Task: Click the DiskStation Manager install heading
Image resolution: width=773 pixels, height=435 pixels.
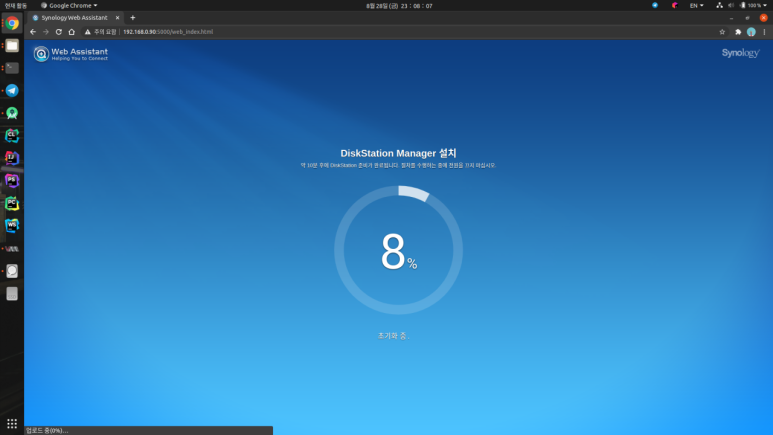Action: [398, 153]
